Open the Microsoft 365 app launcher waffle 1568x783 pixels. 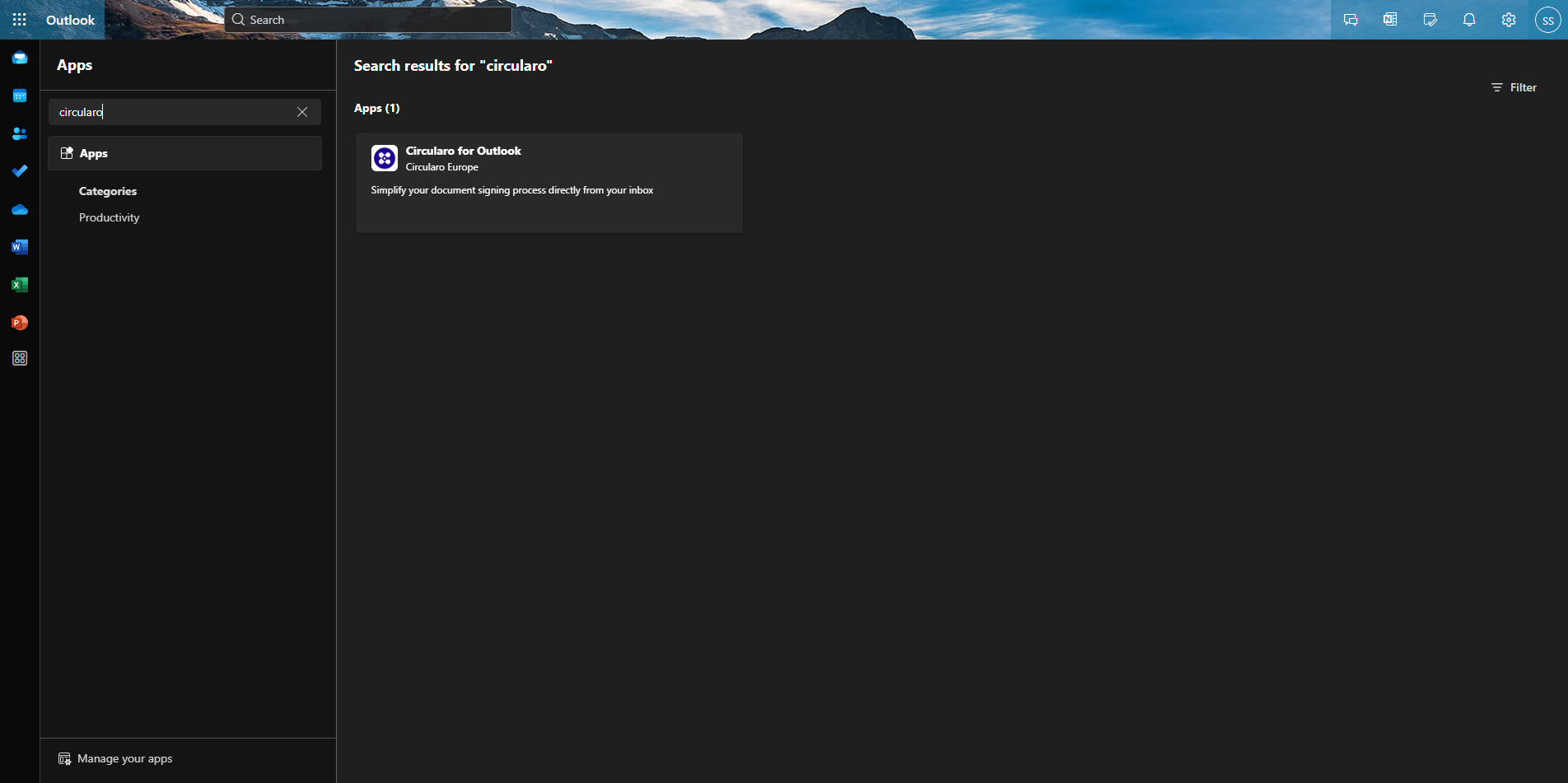click(x=19, y=19)
